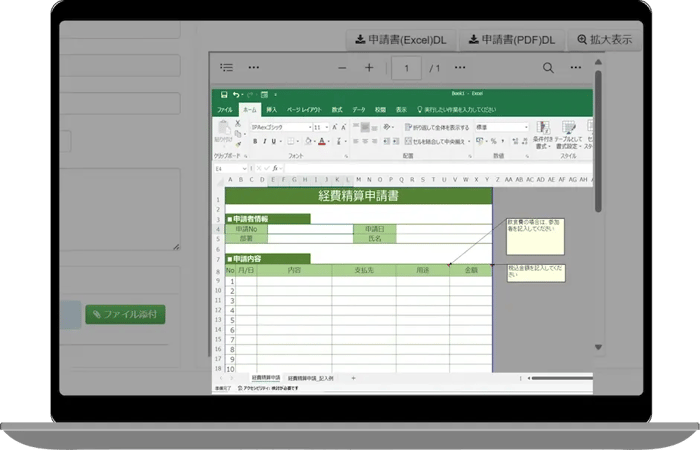Viewport: 700px width, 450px height.
Task: Switch to the ページレイアウト ribbon tab
Action: pos(304,110)
